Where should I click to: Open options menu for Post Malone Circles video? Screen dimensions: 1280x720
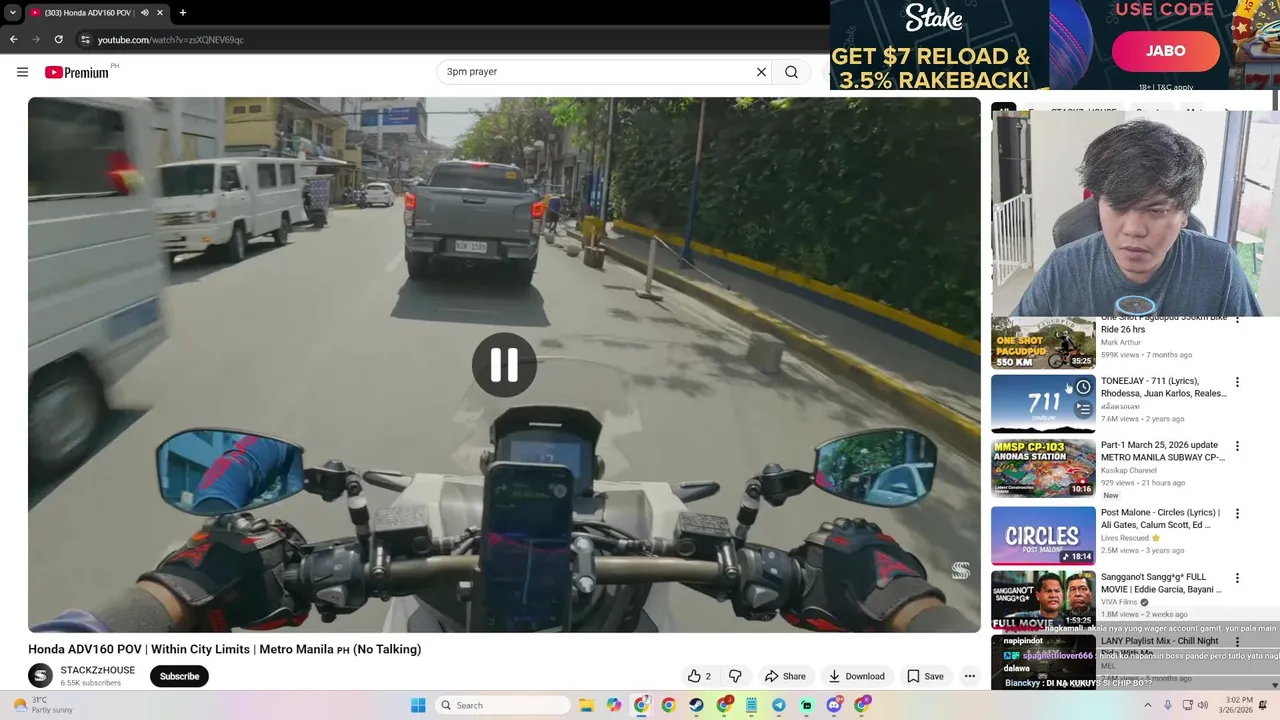pos(1237,513)
